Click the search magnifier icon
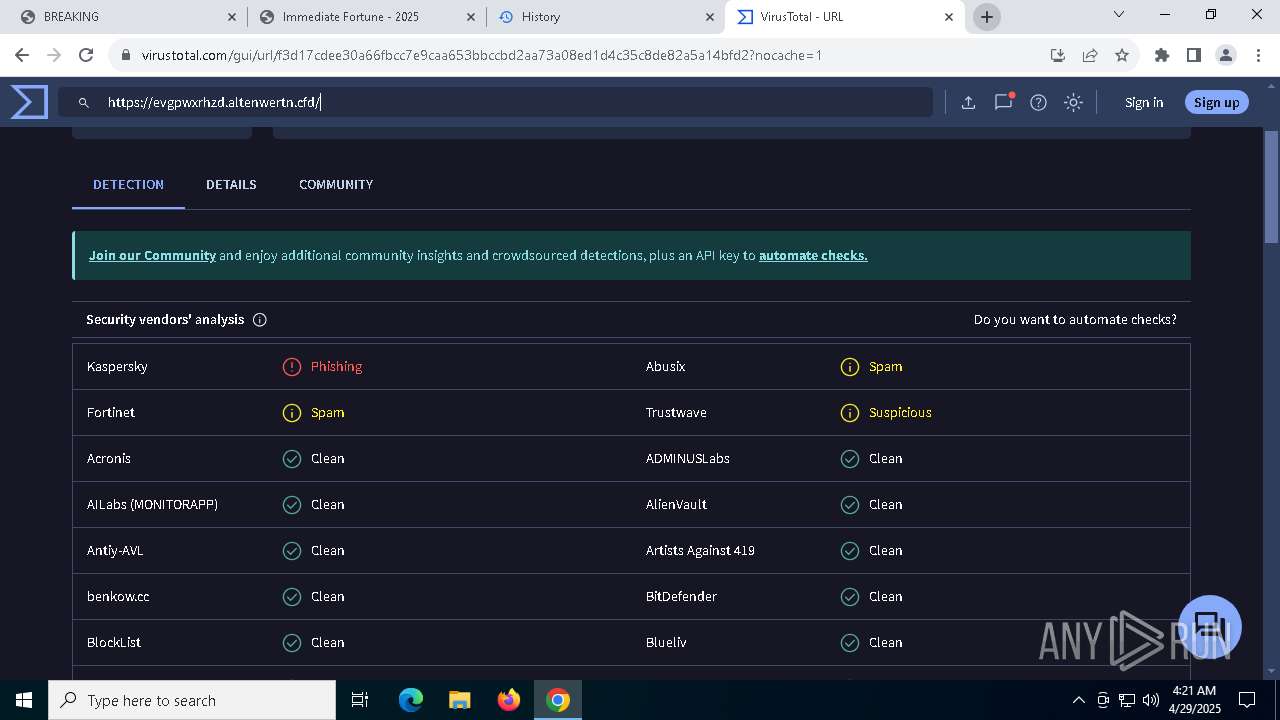The width and height of the screenshot is (1280, 720). pos(84,102)
